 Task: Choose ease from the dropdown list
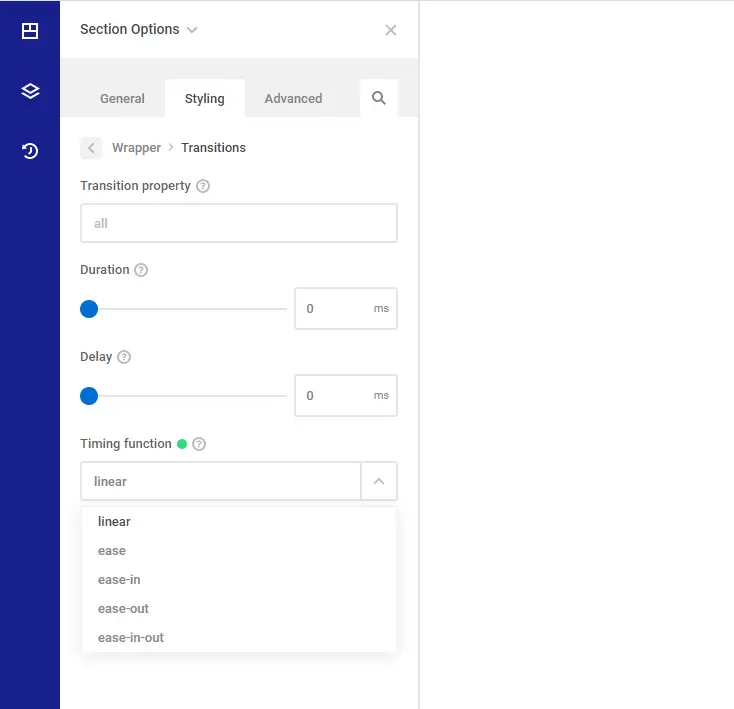click(239, 551)
